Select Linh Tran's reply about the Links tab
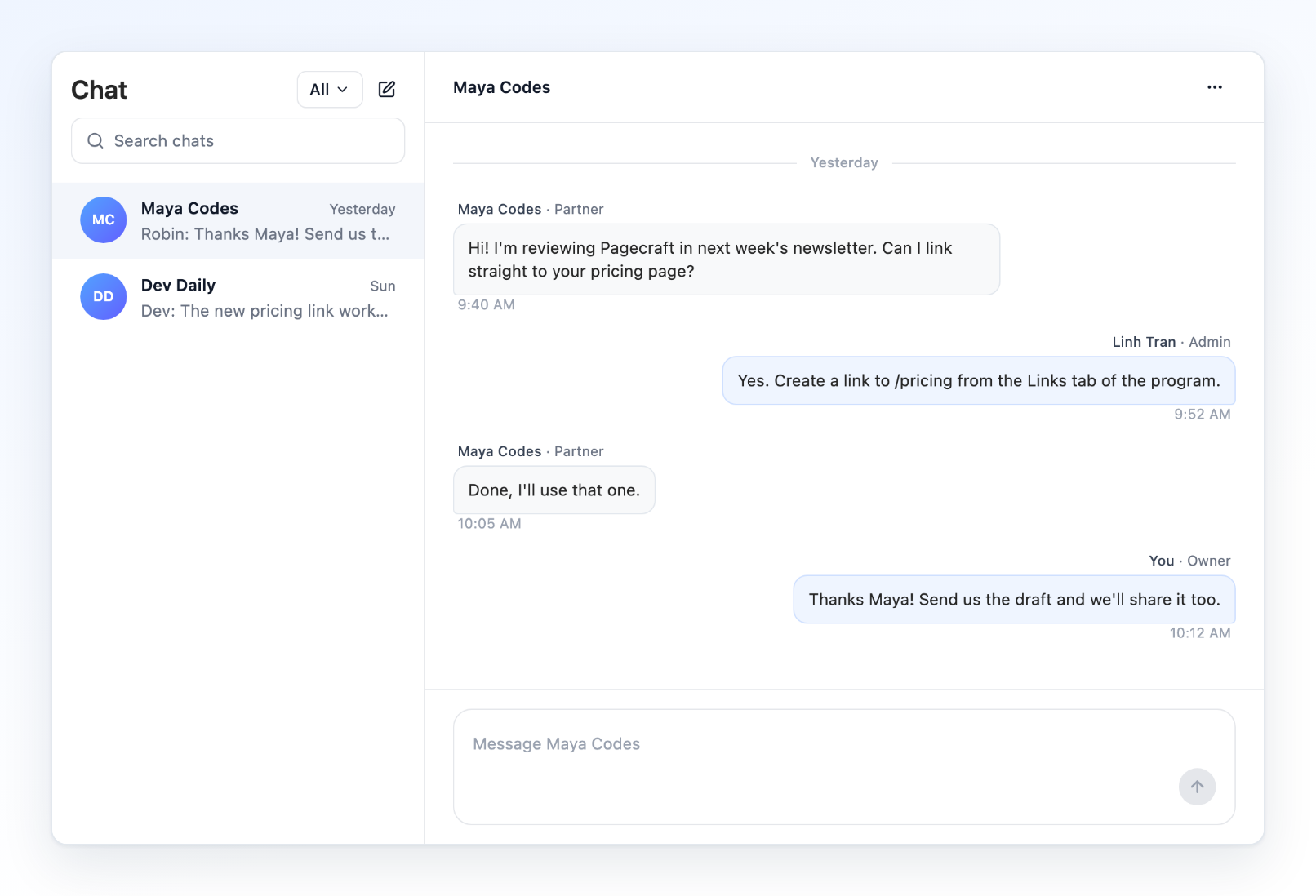Screen dimensions: 1316x896 979,381
